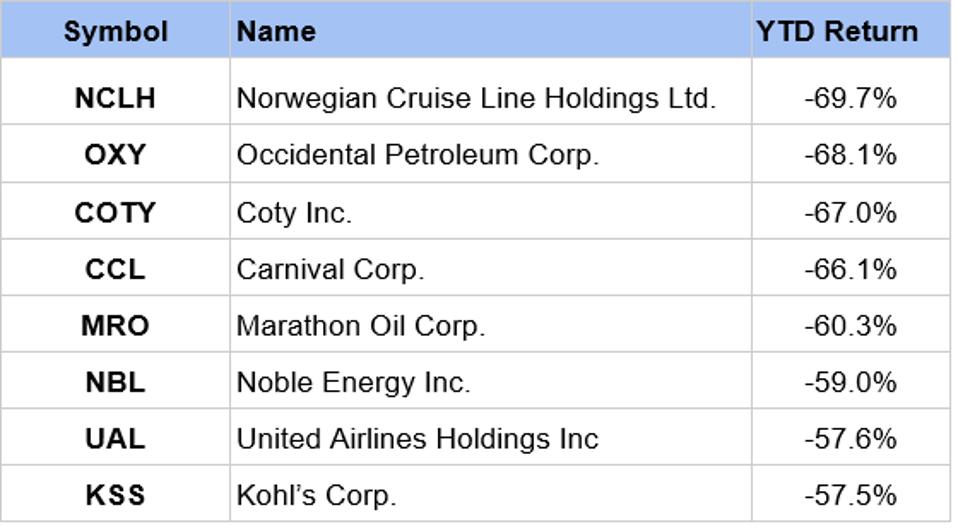Screen dimensions: 958x529
Task: Click the Occidental Petroleum Corp. name cell
Action: (417, 155)
